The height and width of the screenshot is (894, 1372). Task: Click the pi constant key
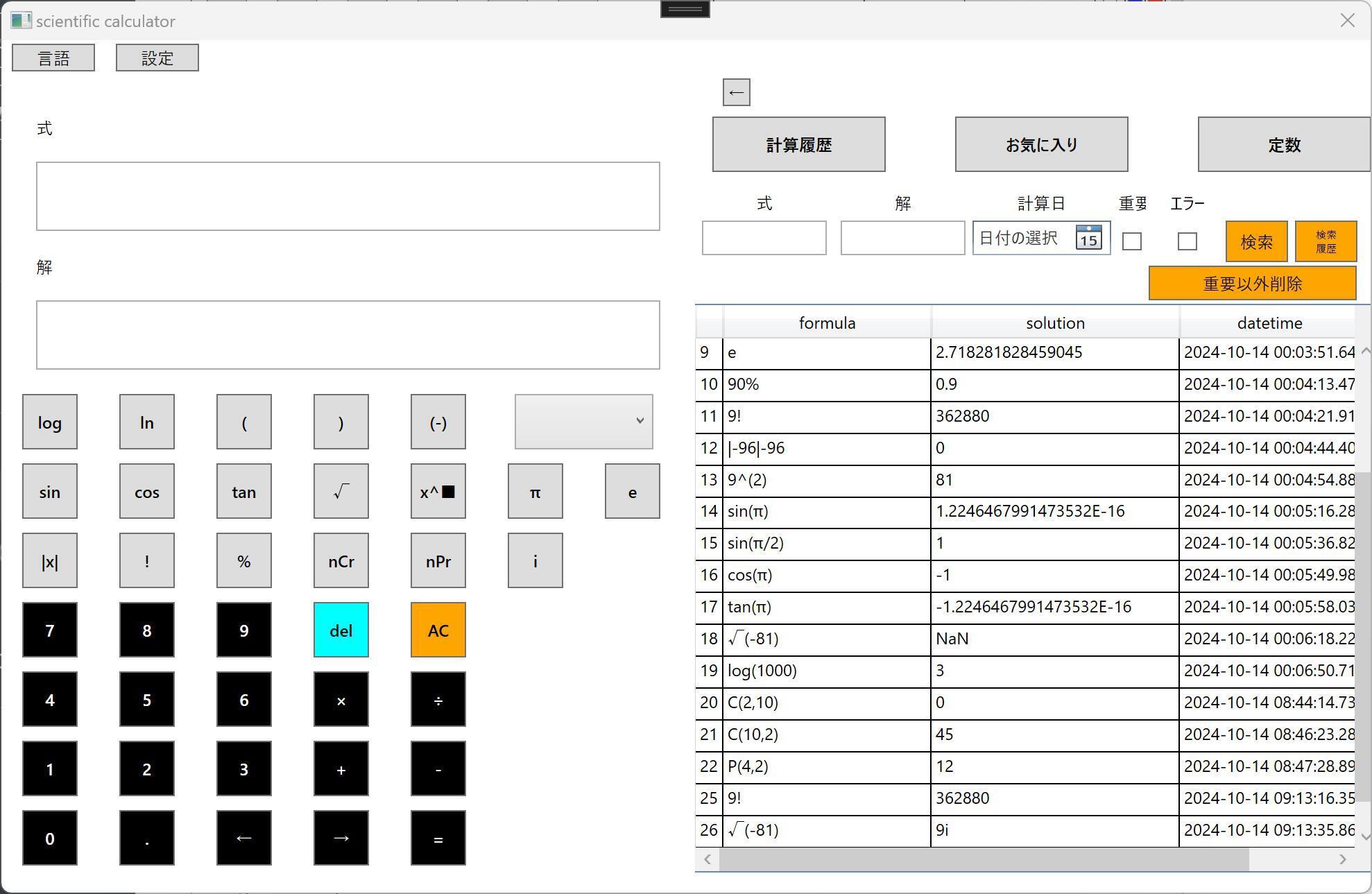coord(535,492)
